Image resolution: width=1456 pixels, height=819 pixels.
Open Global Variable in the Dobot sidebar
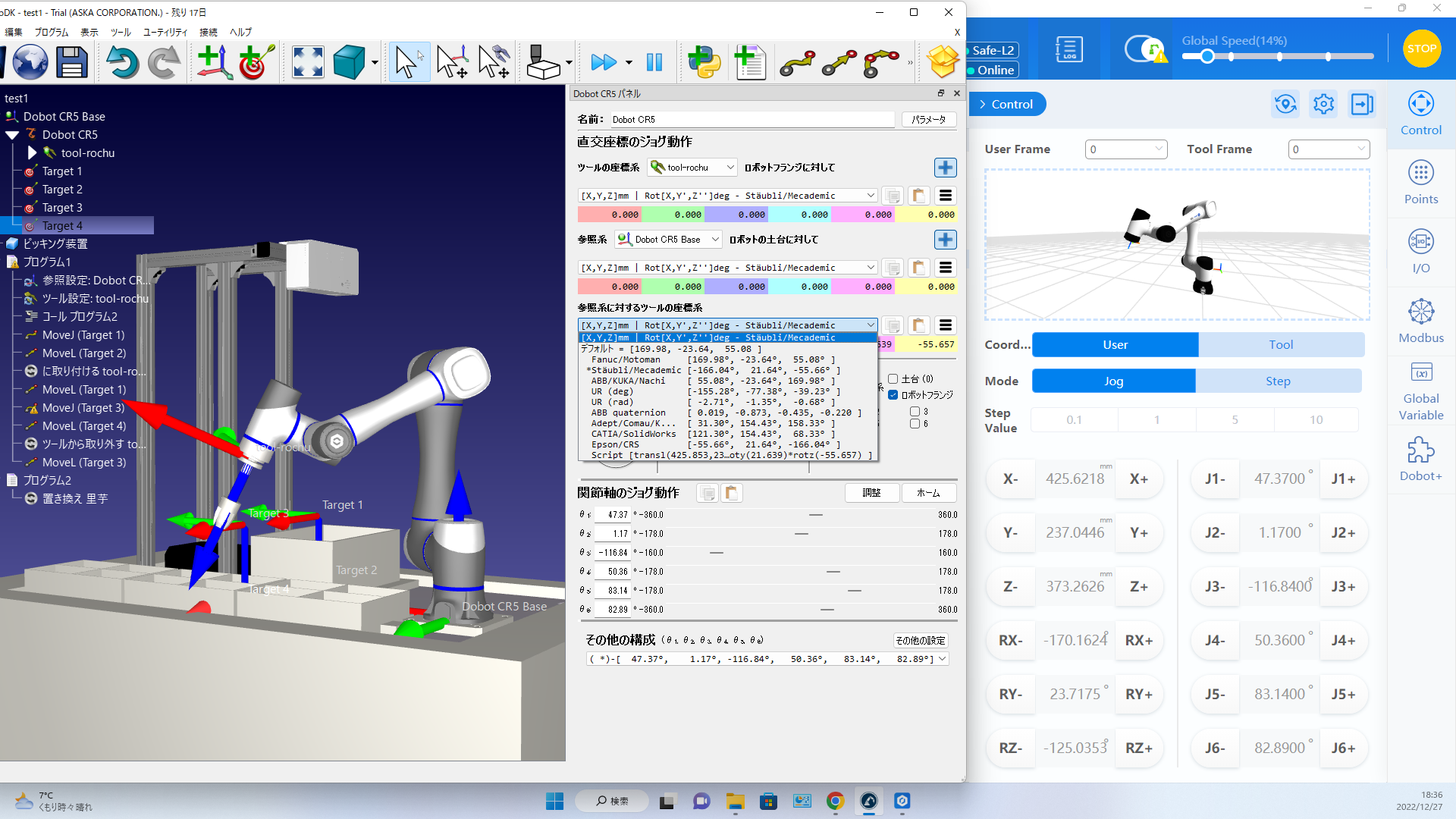1421,391
